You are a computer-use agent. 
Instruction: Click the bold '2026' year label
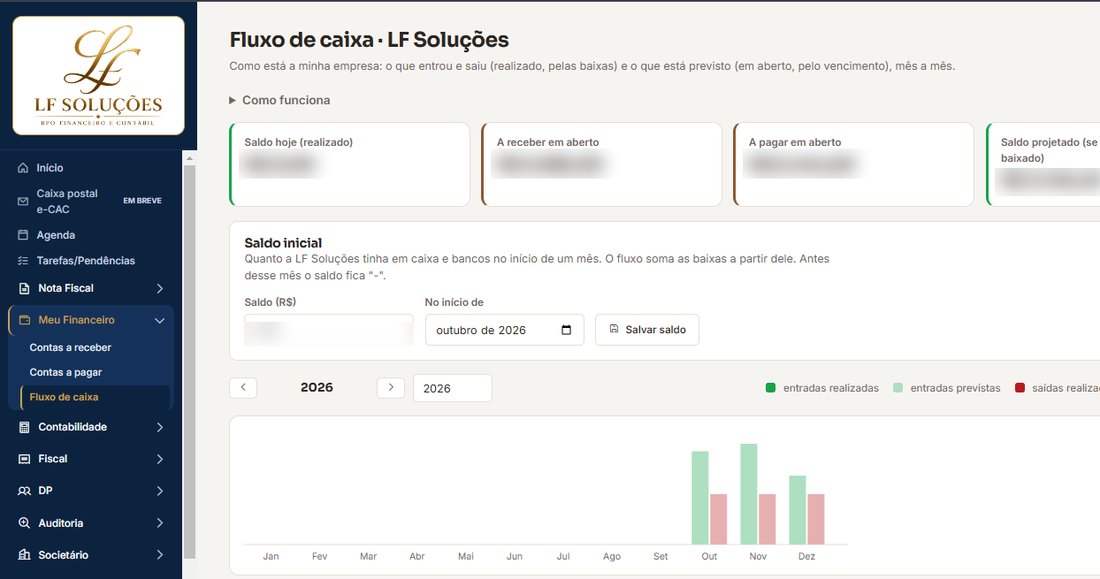(x=317, y=387)
